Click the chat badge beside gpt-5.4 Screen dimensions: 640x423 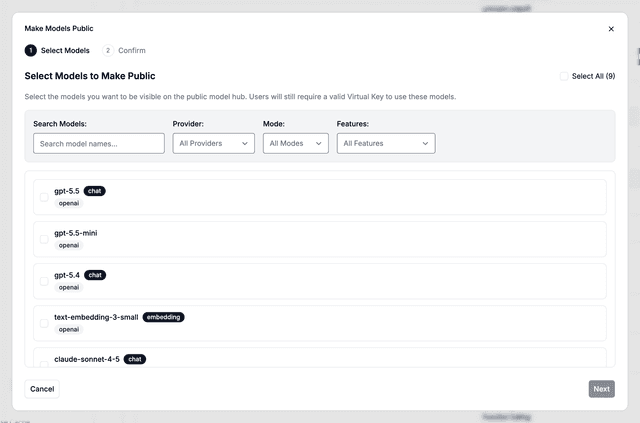click(x=95, y=275)
